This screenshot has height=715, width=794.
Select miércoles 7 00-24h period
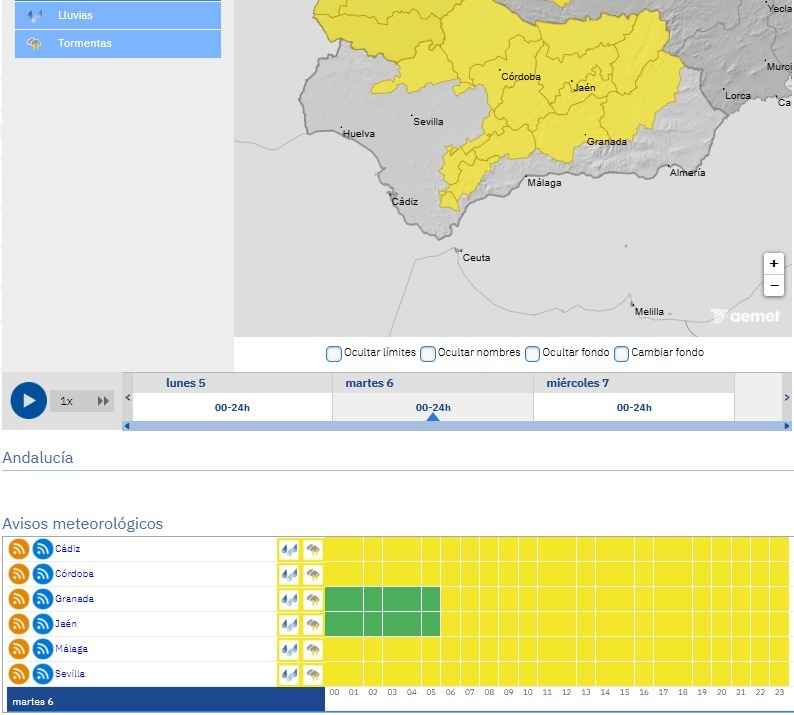click(x=634, y=408)
